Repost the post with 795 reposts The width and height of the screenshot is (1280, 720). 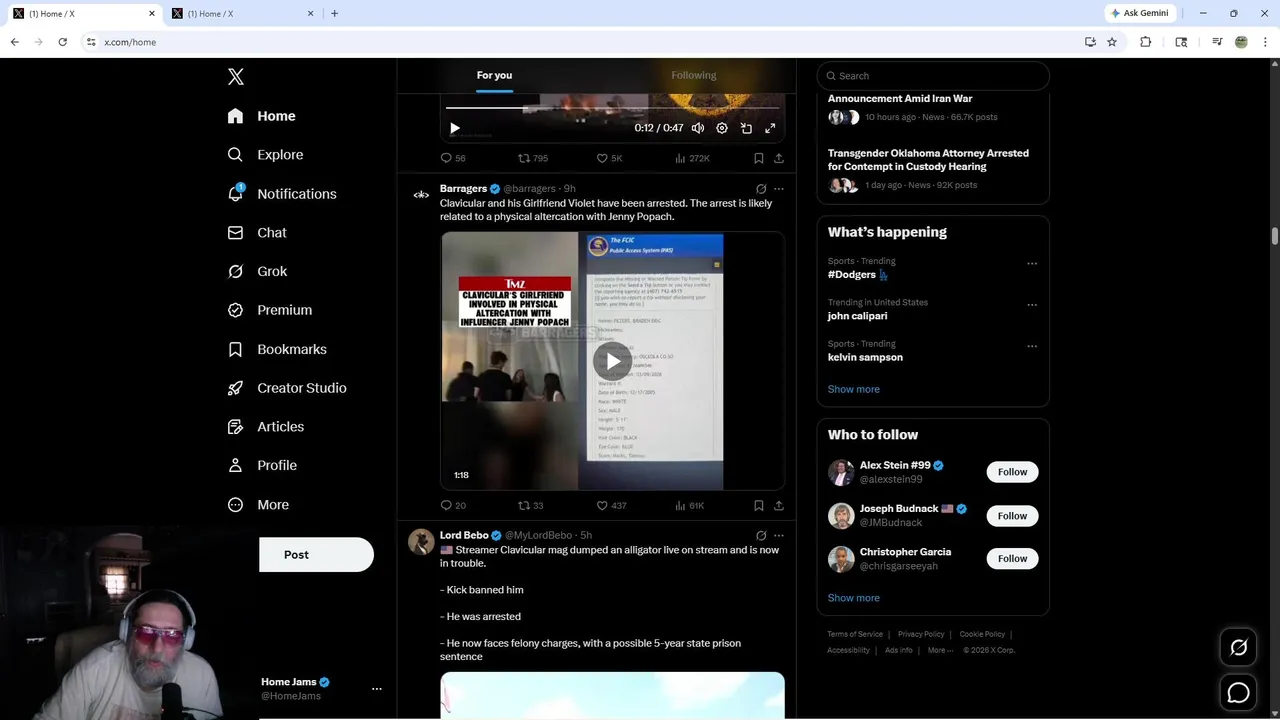533,158
